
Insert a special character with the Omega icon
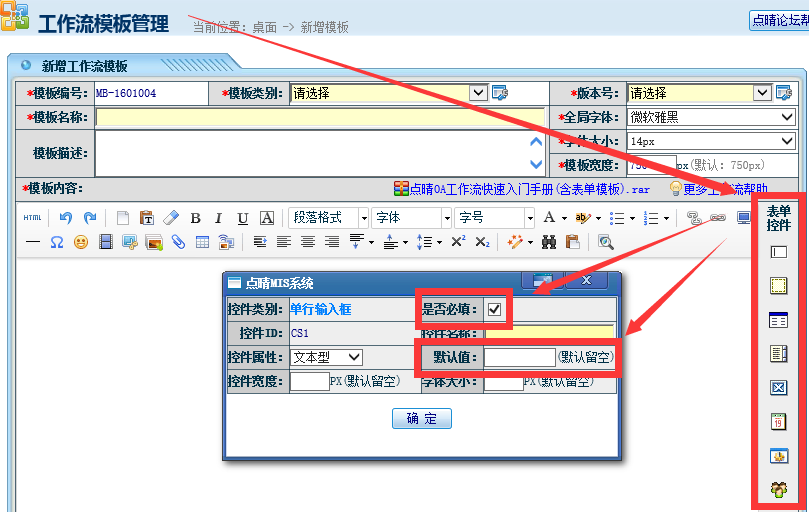pos(57,242)
